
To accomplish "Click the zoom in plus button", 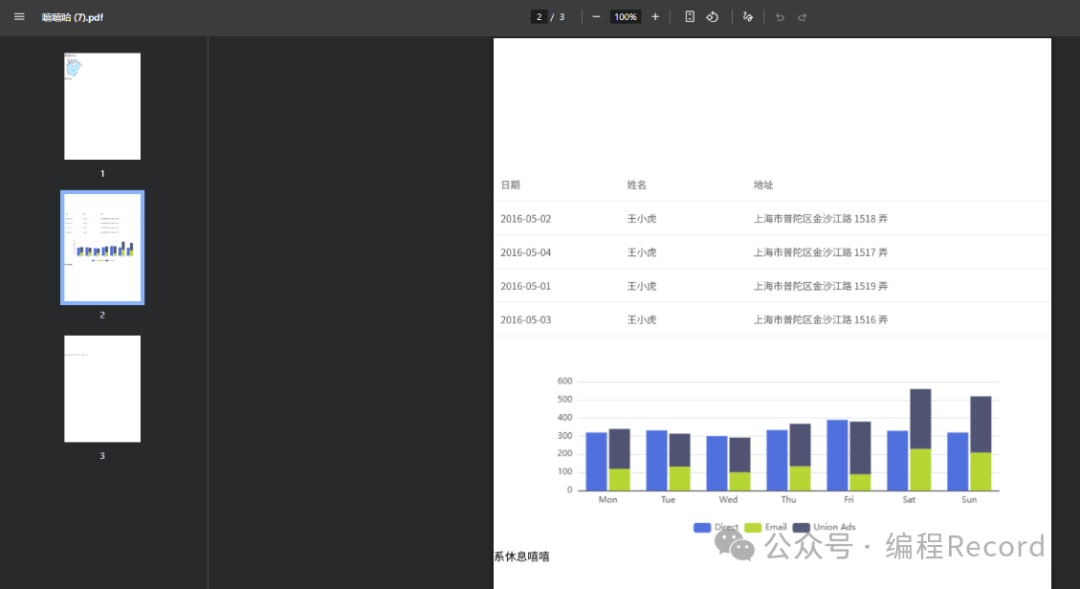I will 655,17.
